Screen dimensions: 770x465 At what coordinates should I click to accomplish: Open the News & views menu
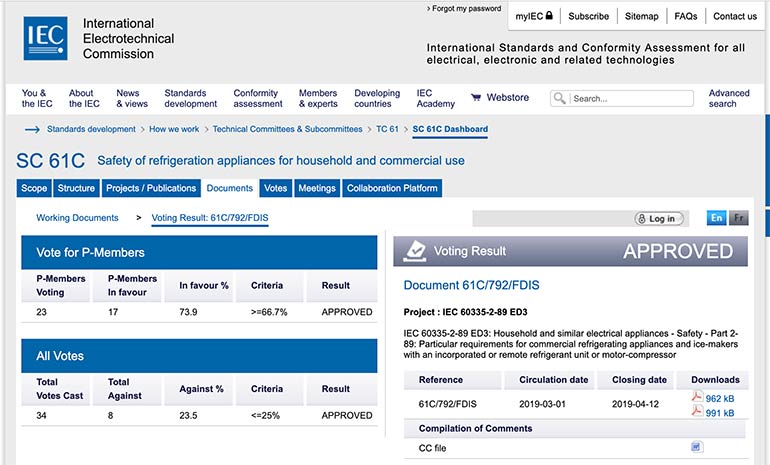pyautogui.click(x=132, y=98)
